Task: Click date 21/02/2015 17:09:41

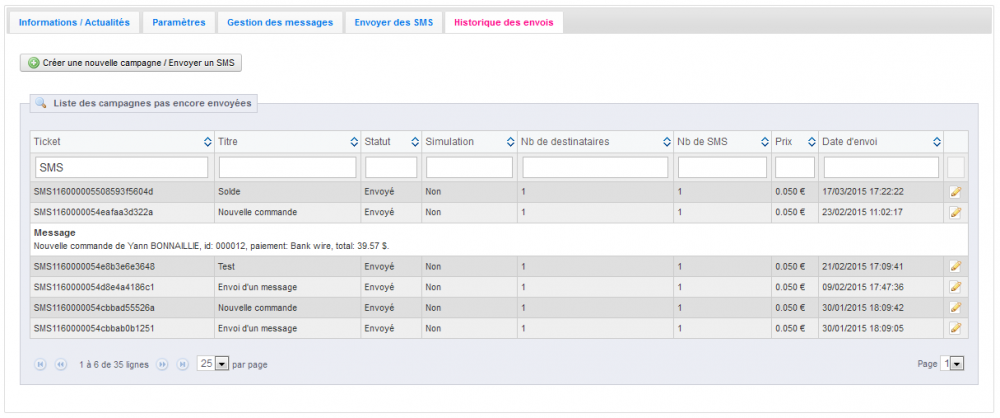Action: tap(863, 266)
